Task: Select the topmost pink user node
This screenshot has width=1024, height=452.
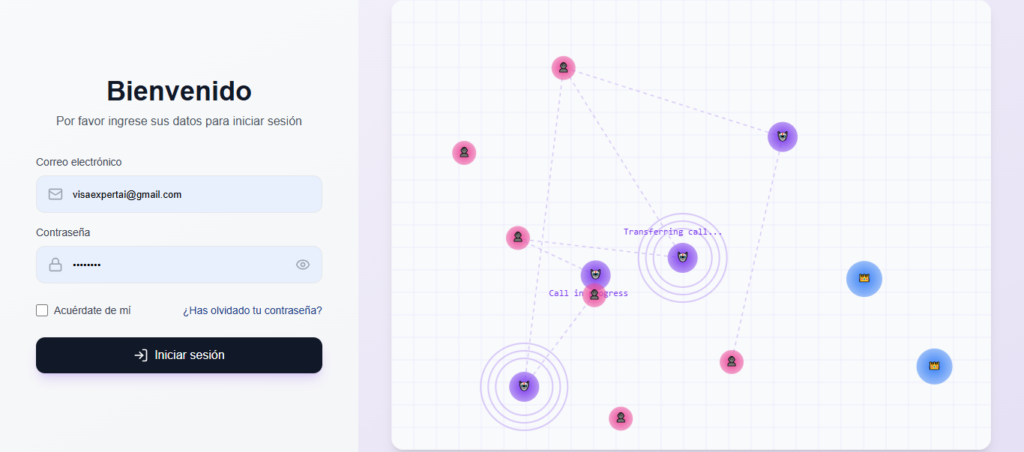Action: click(x=563, y=68)
